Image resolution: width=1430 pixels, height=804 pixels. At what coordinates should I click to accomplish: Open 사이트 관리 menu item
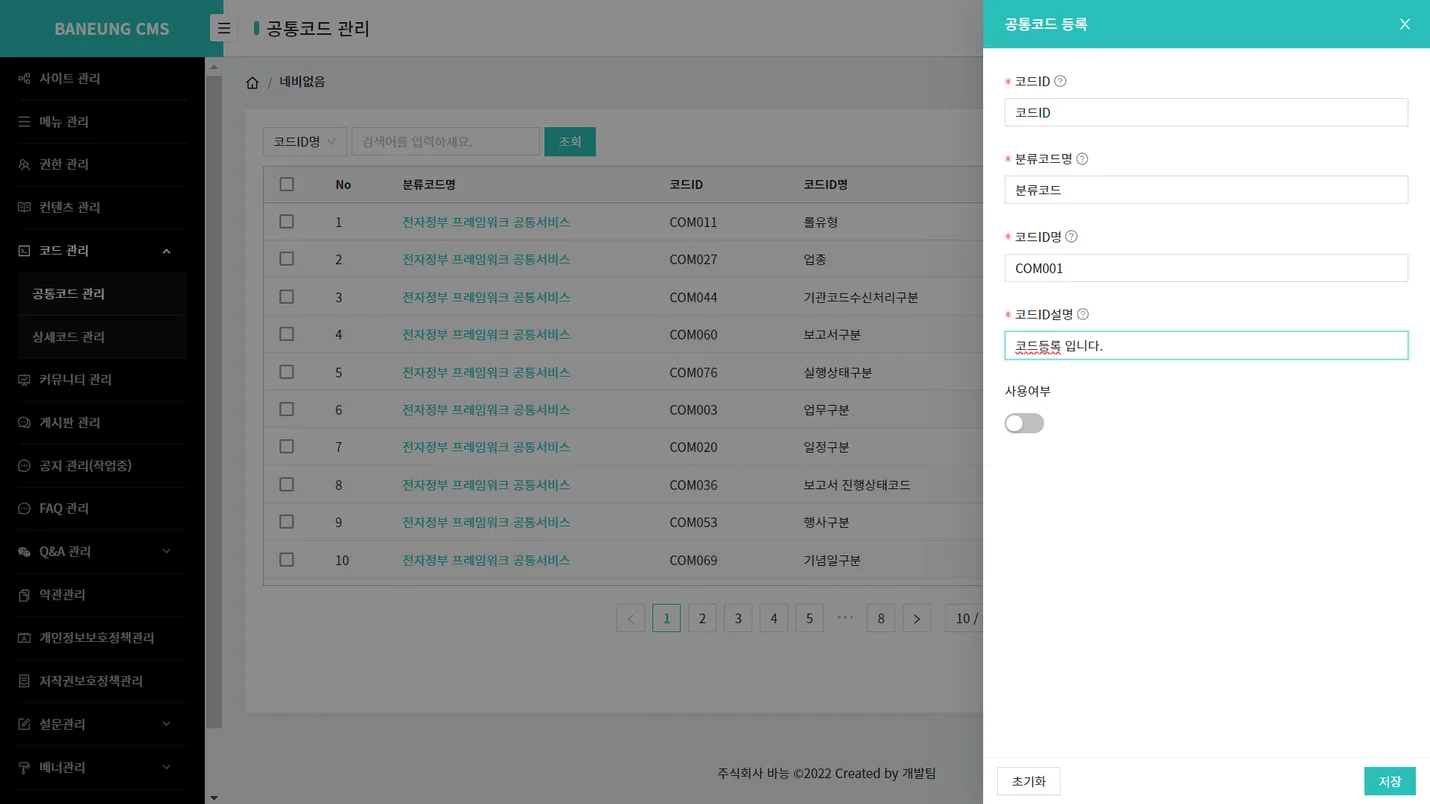[x=102, y=78]
